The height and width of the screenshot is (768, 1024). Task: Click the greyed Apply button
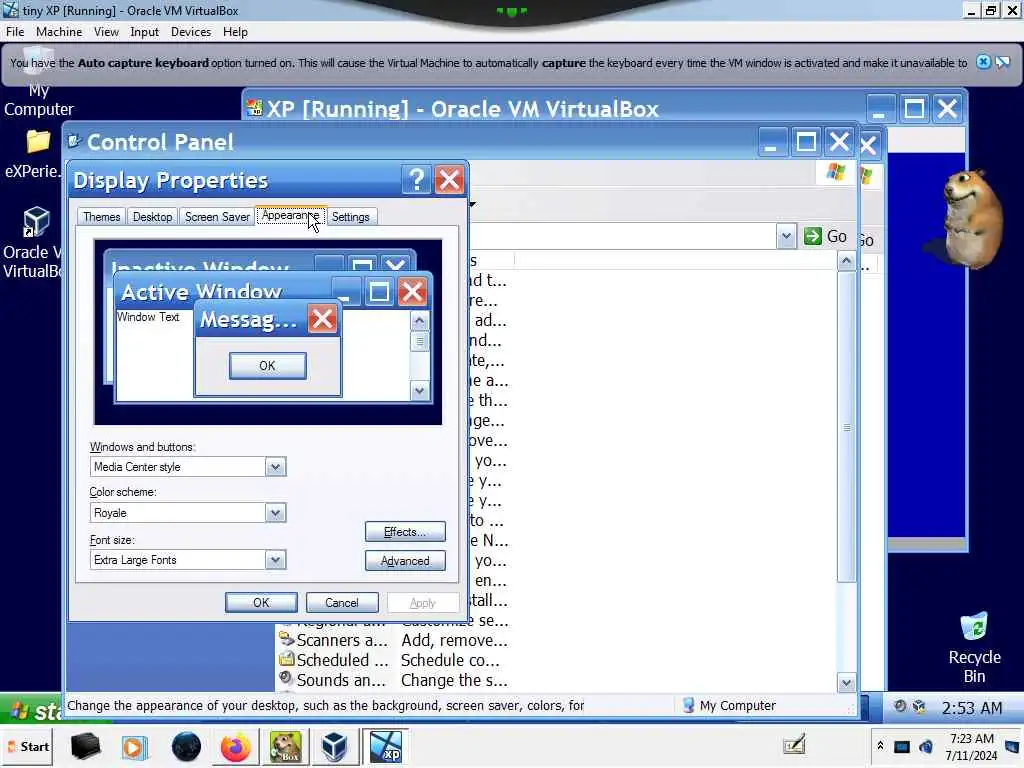click(x=423, y=602)
